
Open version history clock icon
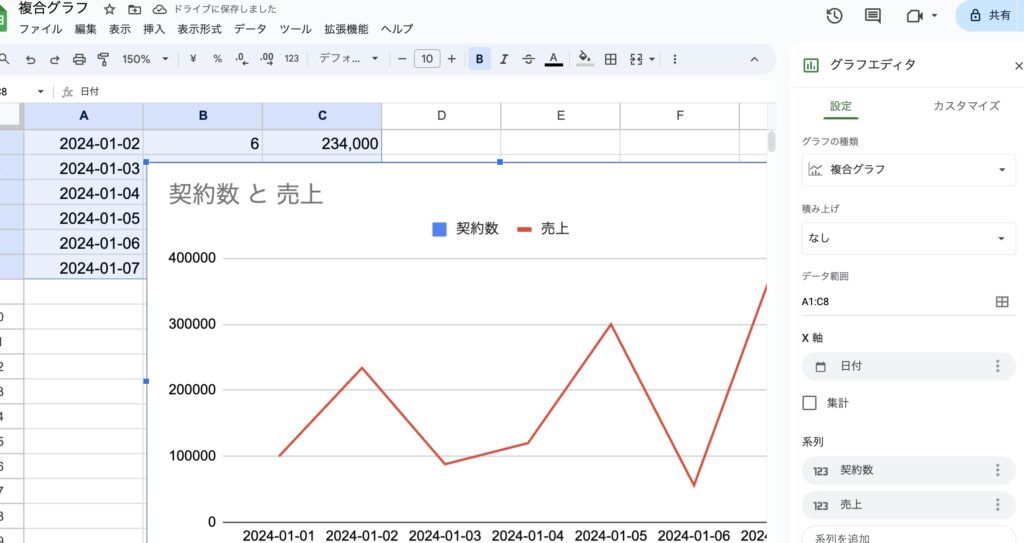point(834,16)
